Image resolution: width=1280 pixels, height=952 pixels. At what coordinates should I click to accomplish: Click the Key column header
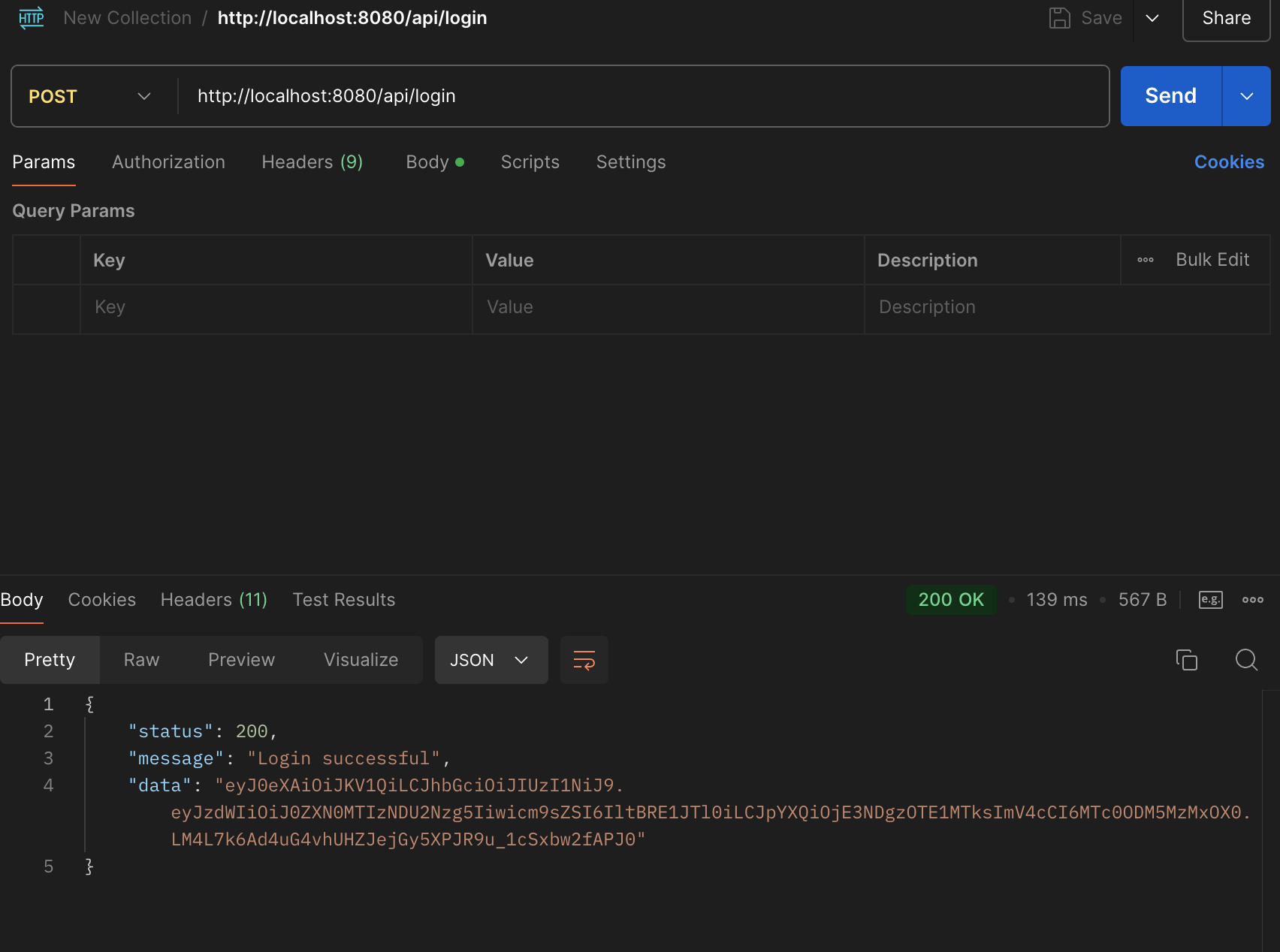[109, 261]
